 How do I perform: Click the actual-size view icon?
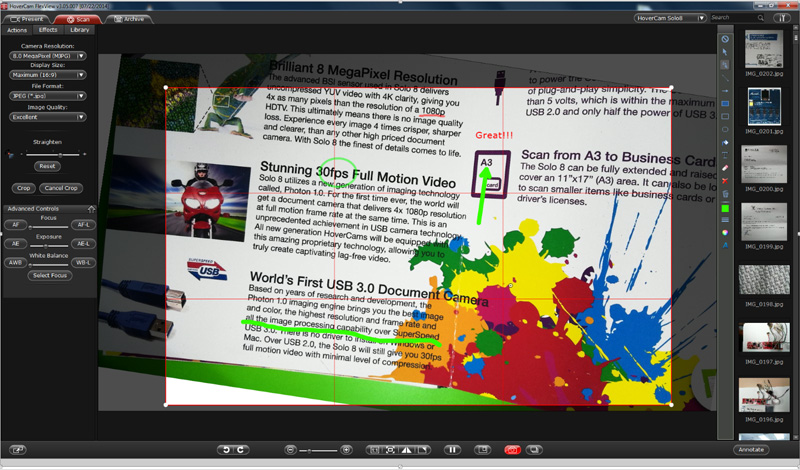point(374,450)
